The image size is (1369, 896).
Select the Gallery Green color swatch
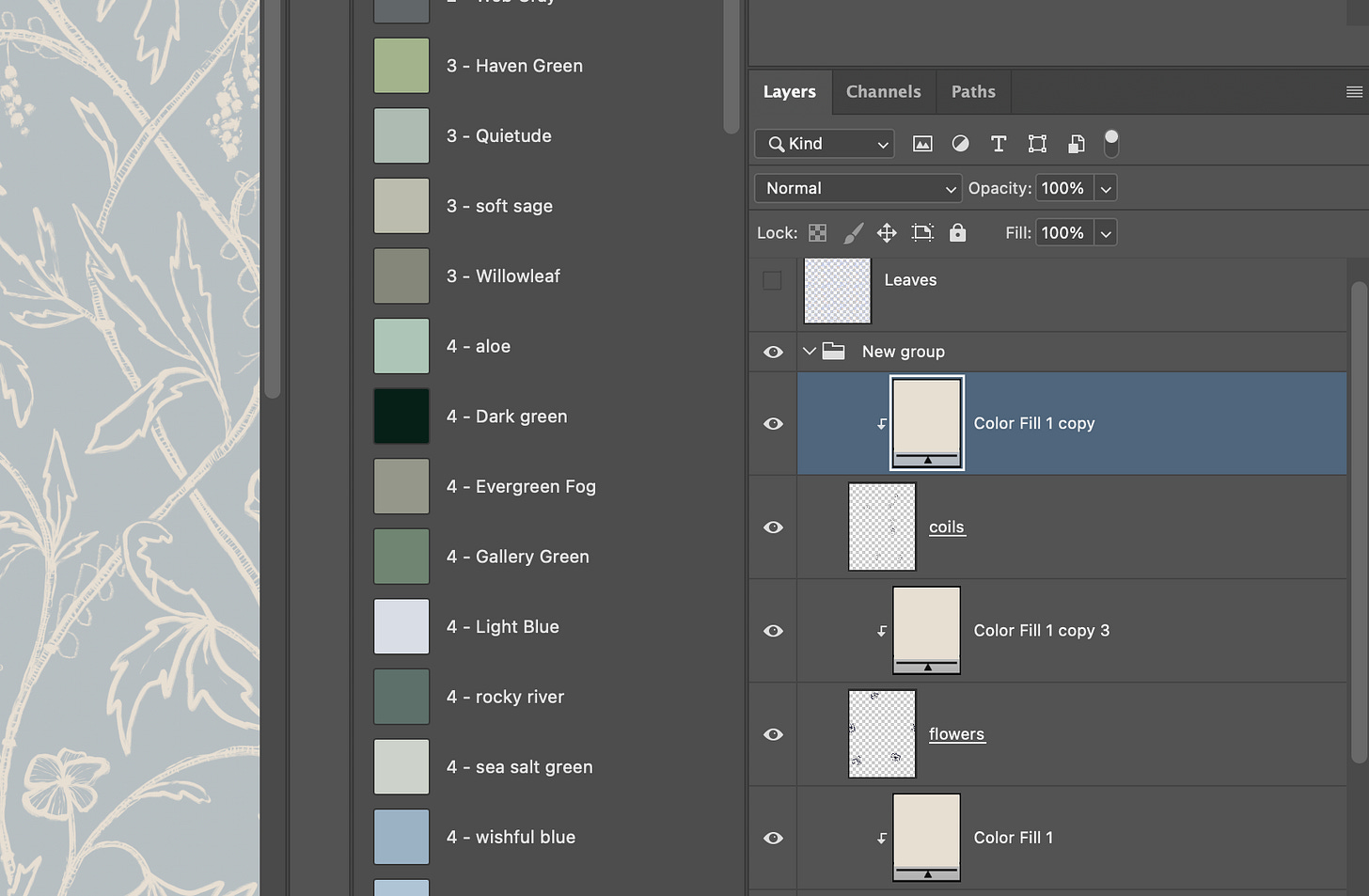pos(401,557)
